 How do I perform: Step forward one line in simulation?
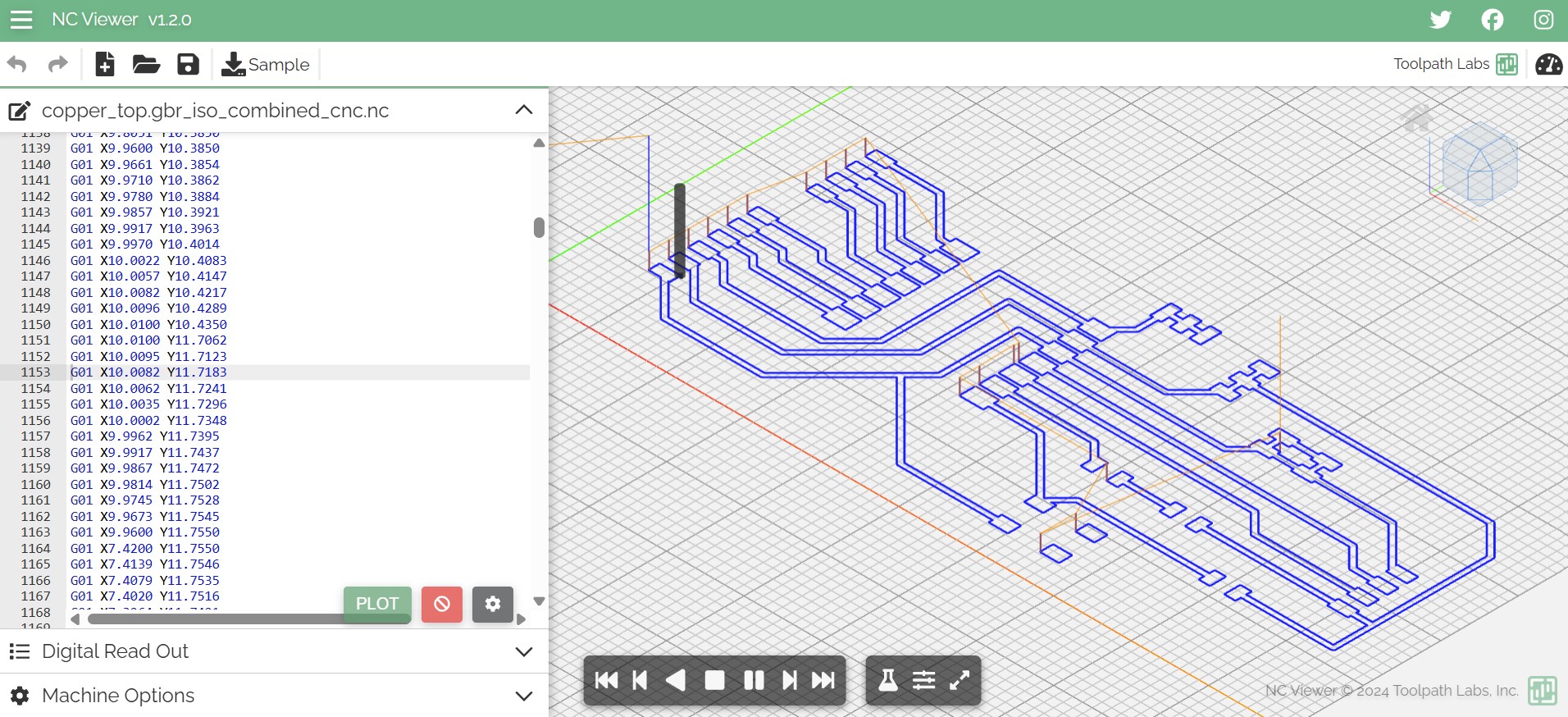[789, 680]
